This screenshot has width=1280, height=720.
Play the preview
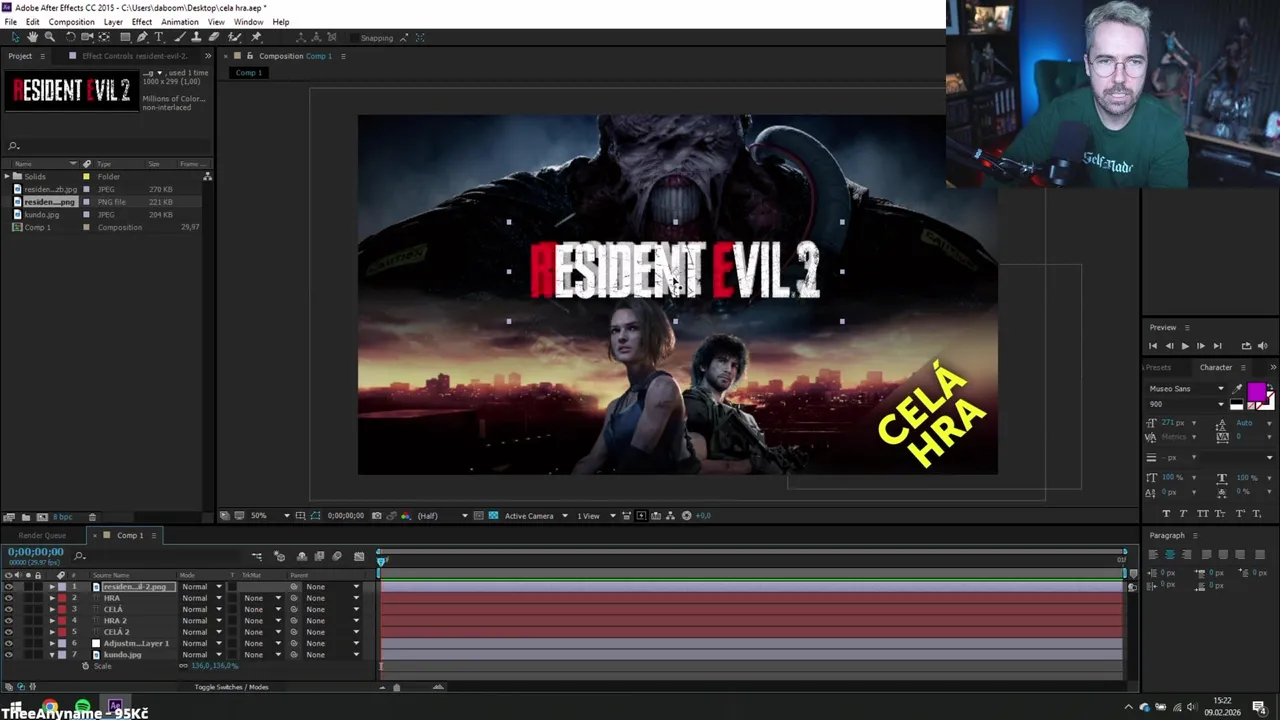1185,346
